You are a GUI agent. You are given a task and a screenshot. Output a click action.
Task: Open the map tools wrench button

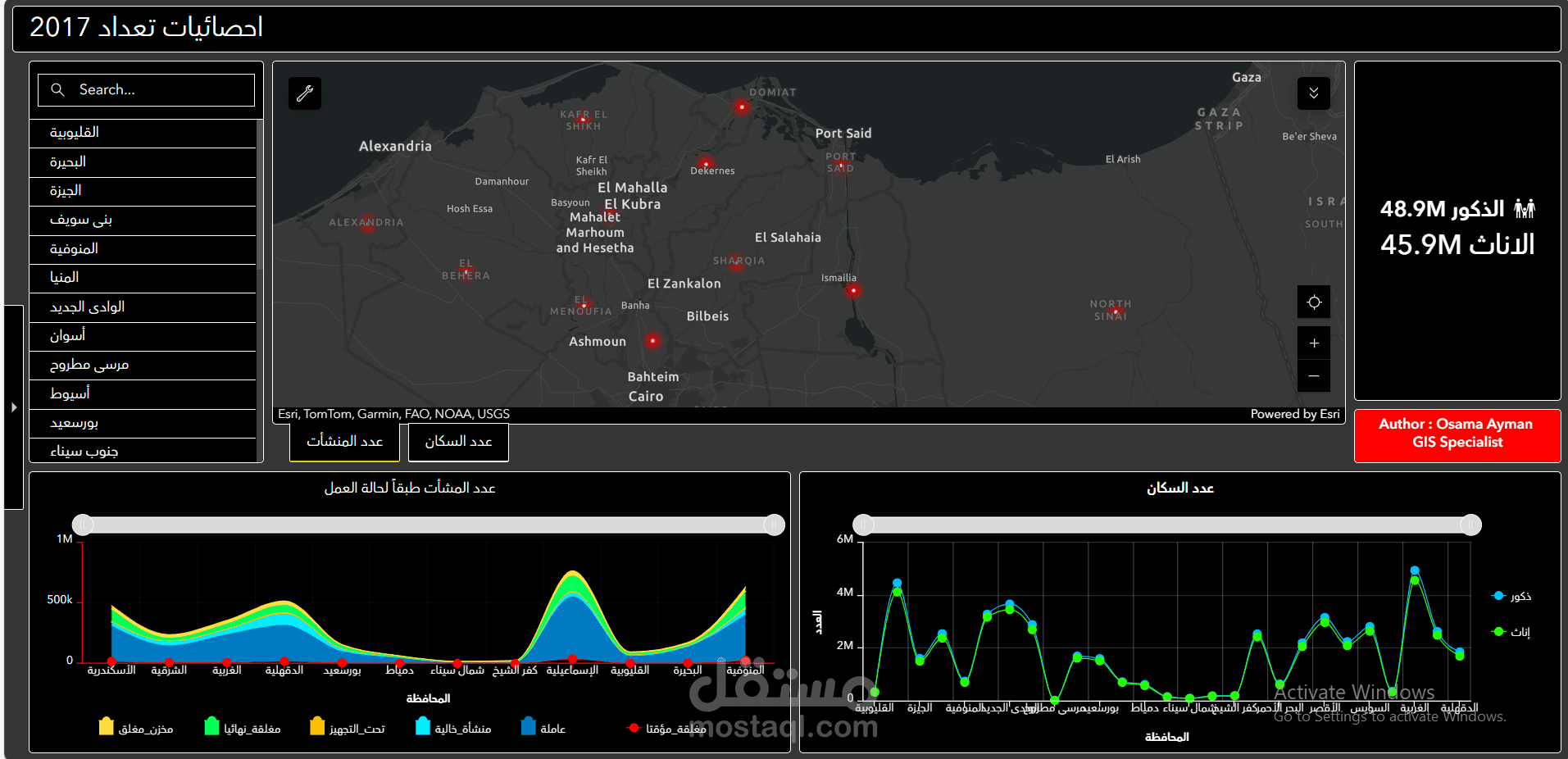coord(305,93)
